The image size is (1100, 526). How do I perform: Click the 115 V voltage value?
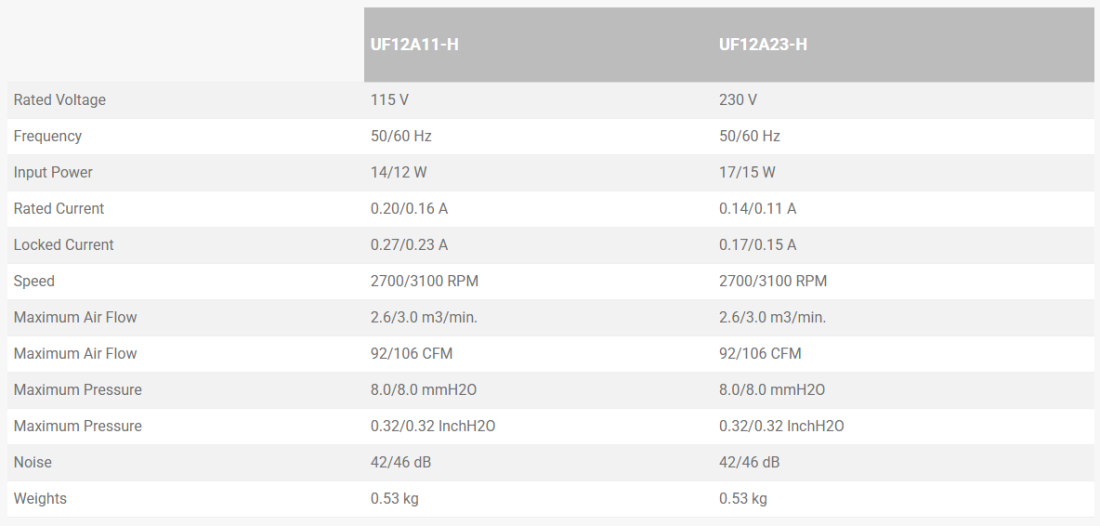click(389, 100)
